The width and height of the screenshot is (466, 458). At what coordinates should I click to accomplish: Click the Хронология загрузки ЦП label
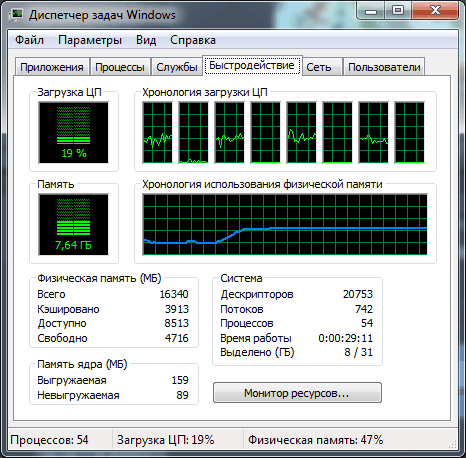coord(205,92)
